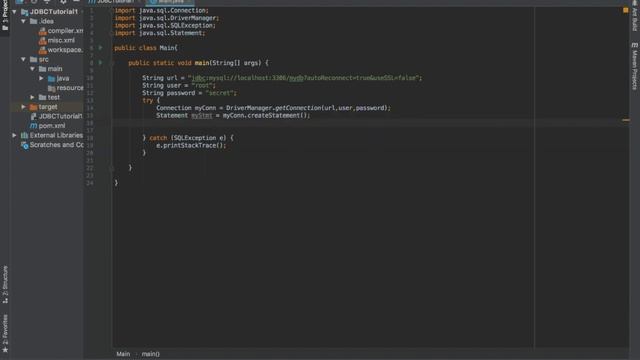Click the "secret" password string
This screenshot has width=640, height=360.
(220, 93)
